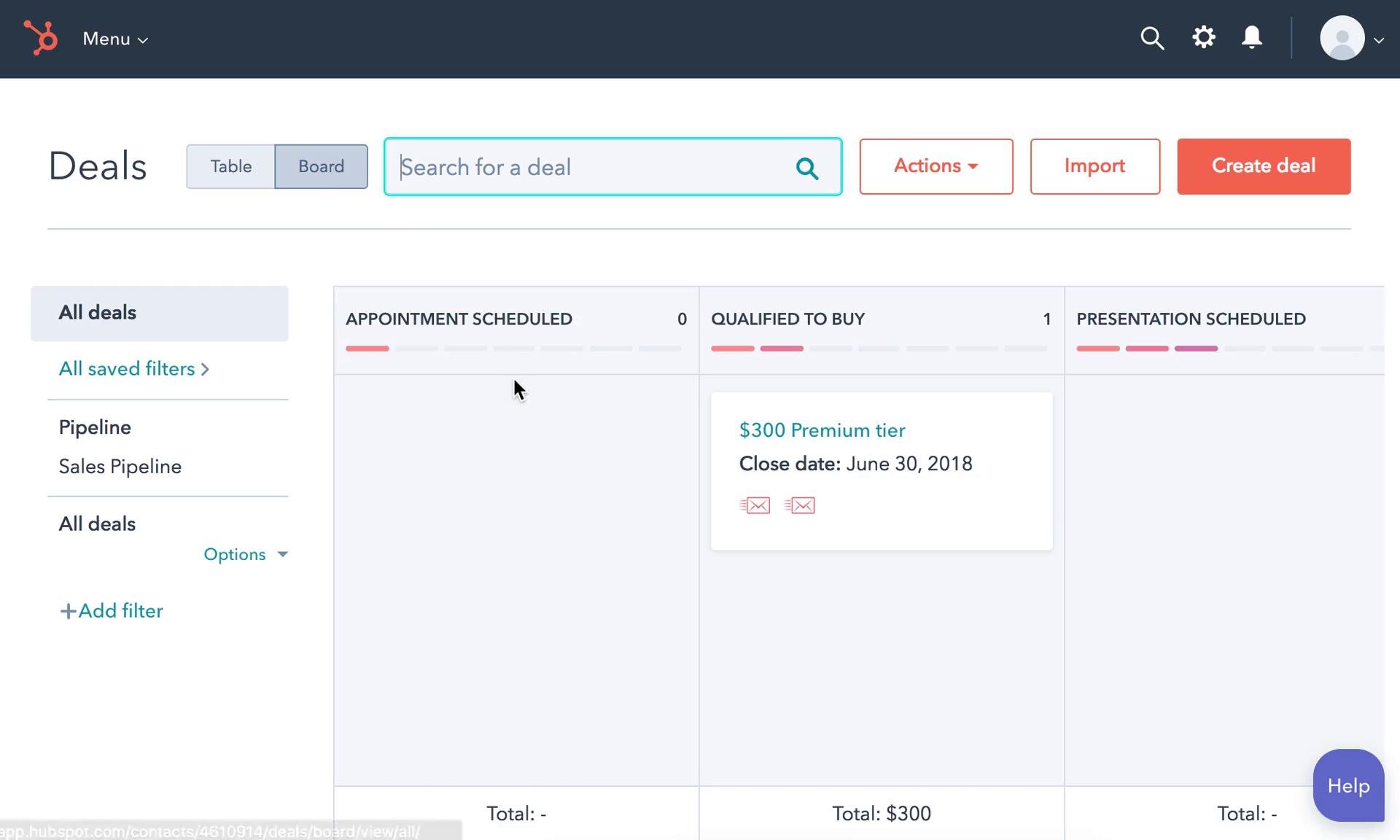Select the Sales Pipeline filter
The height and width of the screenshot is (840, 1400).
click(119, 466)
